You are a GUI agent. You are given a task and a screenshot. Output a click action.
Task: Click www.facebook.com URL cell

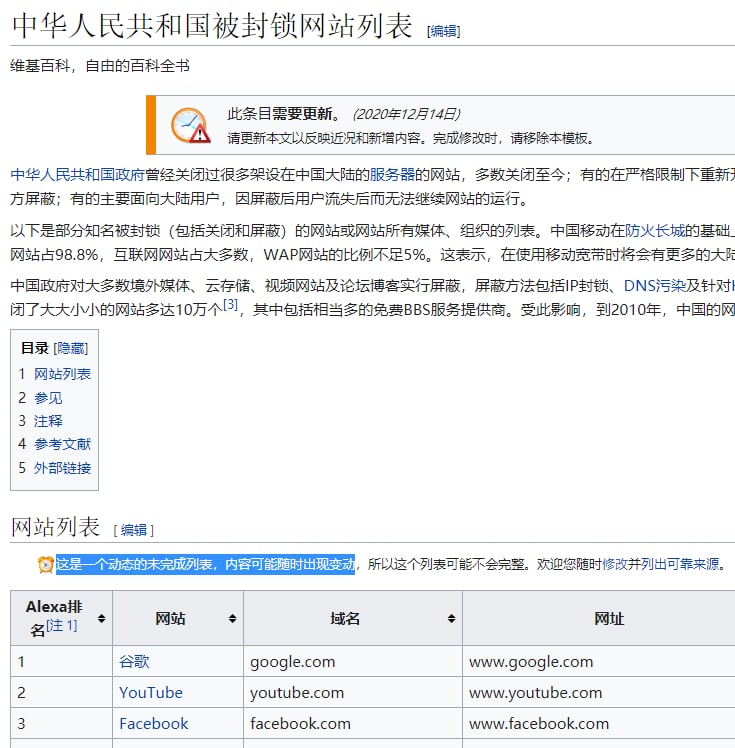[x=599, y=723]
